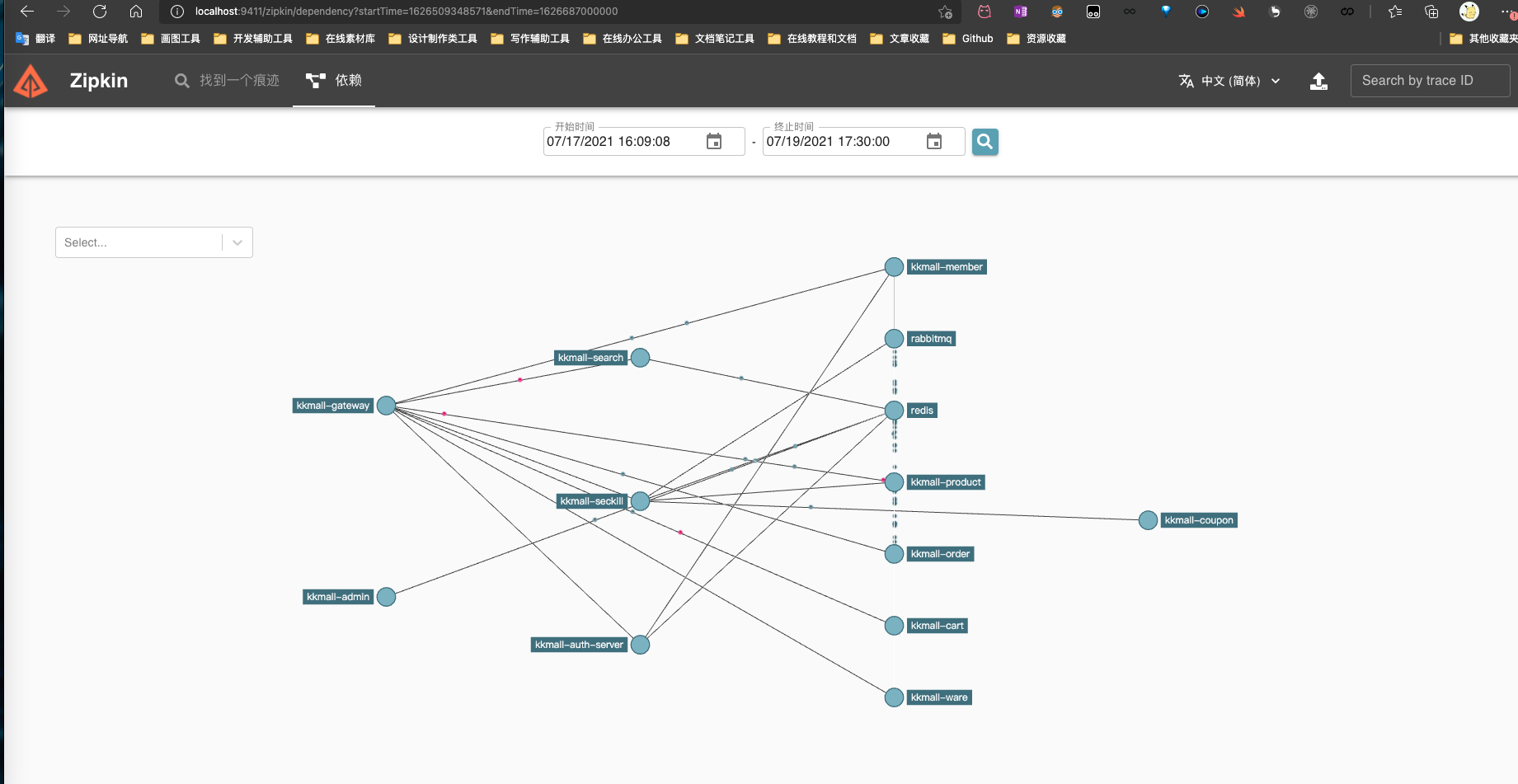Screen dimensions: 1518x784
Task: Click the Zipkin logo icon
Action: [31, 81]
